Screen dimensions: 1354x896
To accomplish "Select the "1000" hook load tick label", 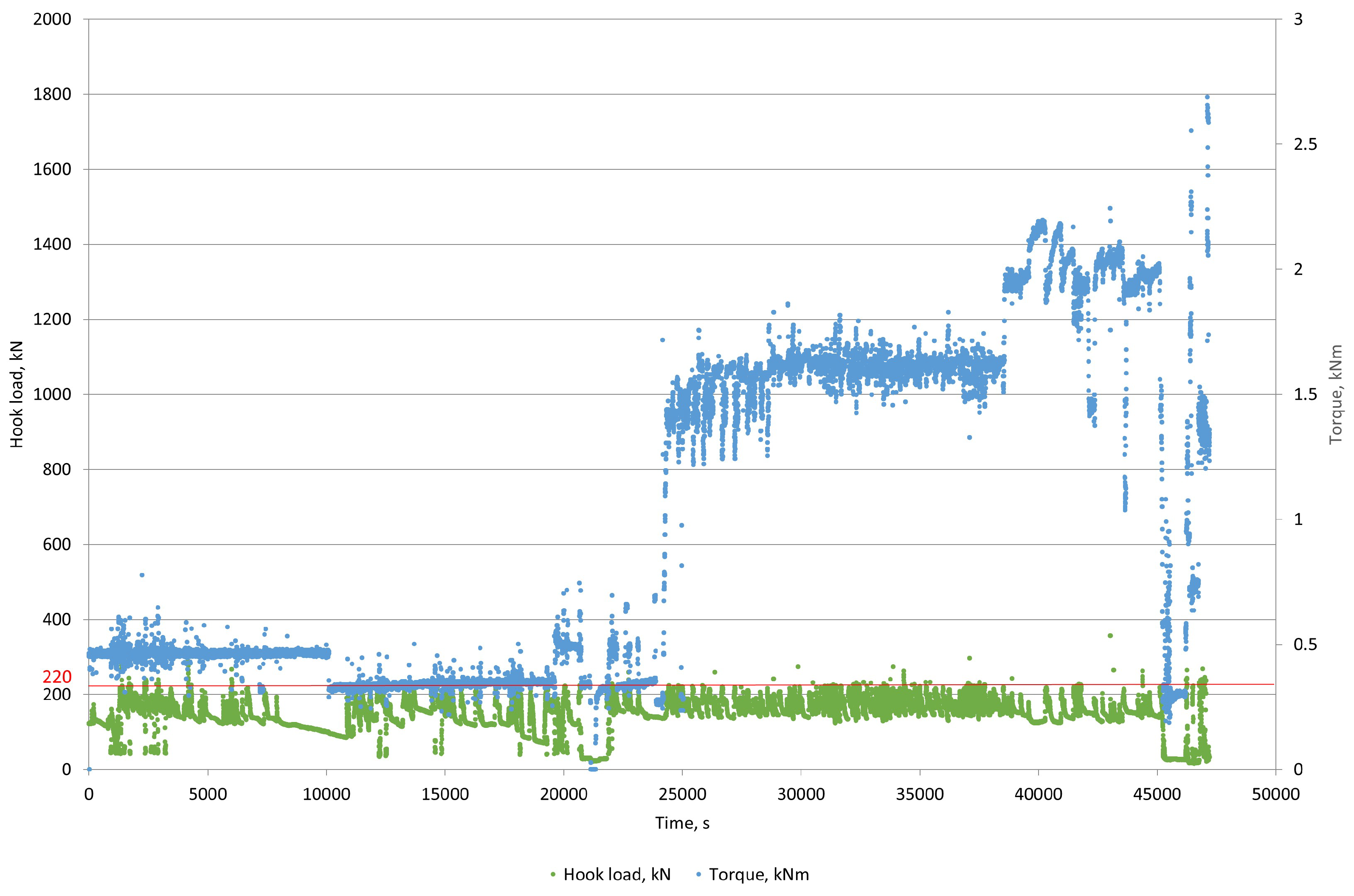I will tap(52, 394).
